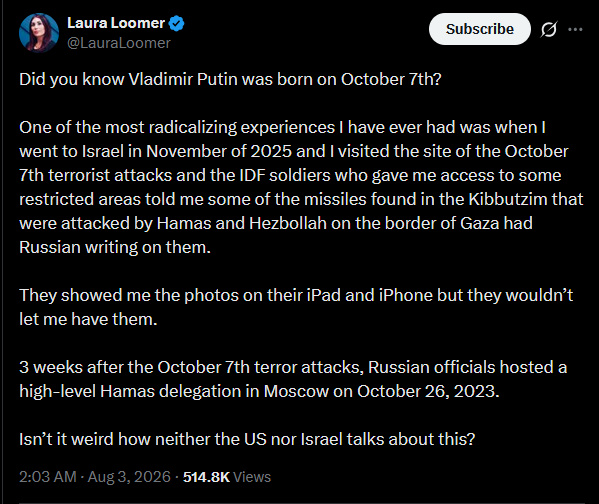Click the sentence about Putin's October 7th birthday

(230, 79)
